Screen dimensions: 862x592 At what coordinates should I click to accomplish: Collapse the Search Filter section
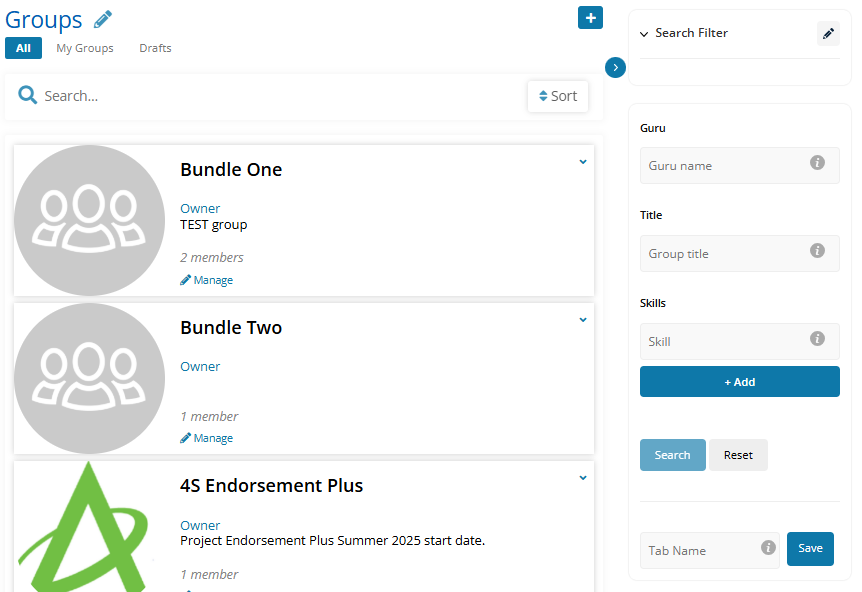point(644,34)
